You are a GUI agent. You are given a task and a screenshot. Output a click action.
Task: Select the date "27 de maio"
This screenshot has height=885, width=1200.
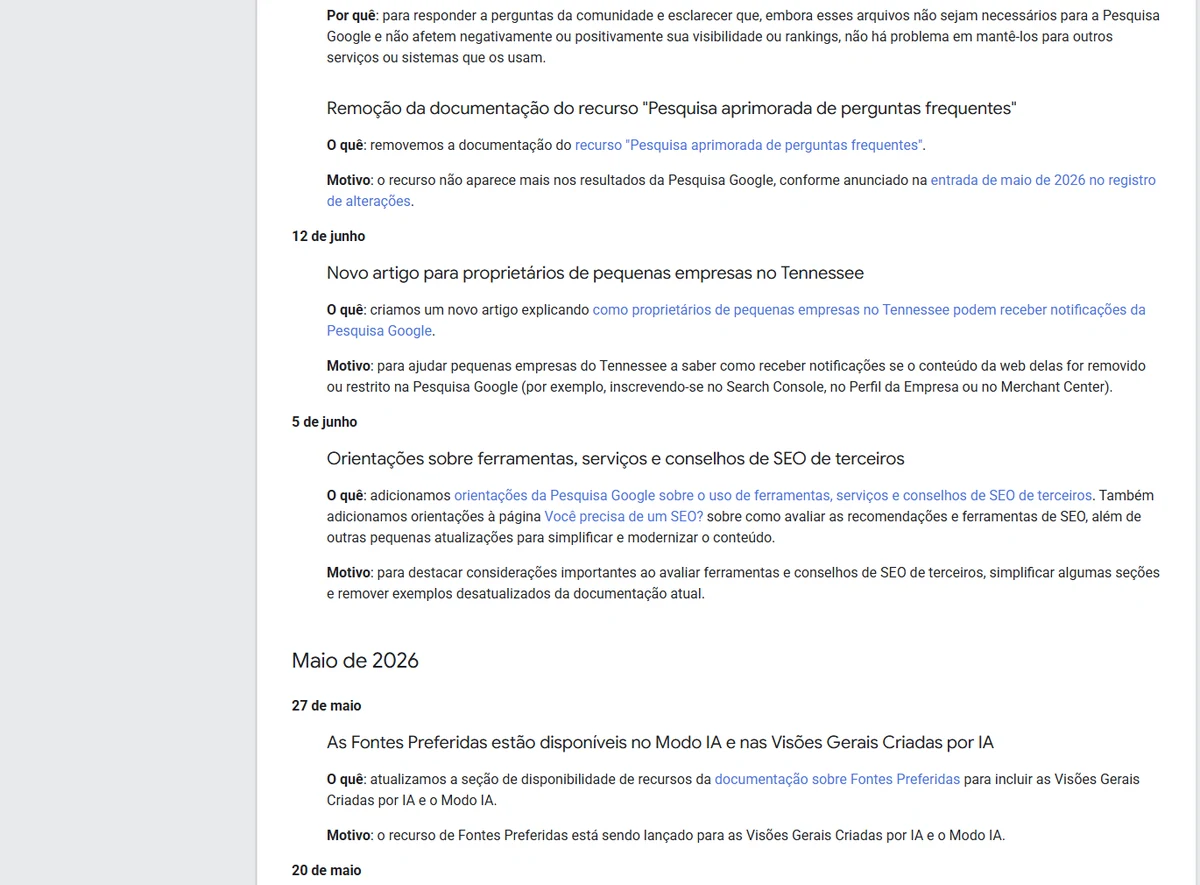(326, 706)
